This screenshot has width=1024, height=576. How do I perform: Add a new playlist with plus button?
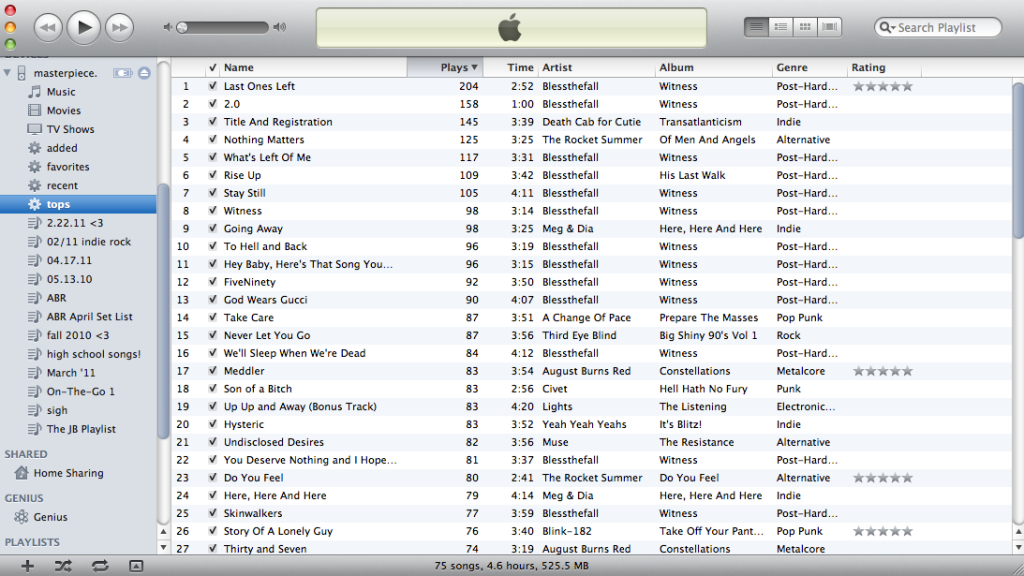click(x=27, y=566)
